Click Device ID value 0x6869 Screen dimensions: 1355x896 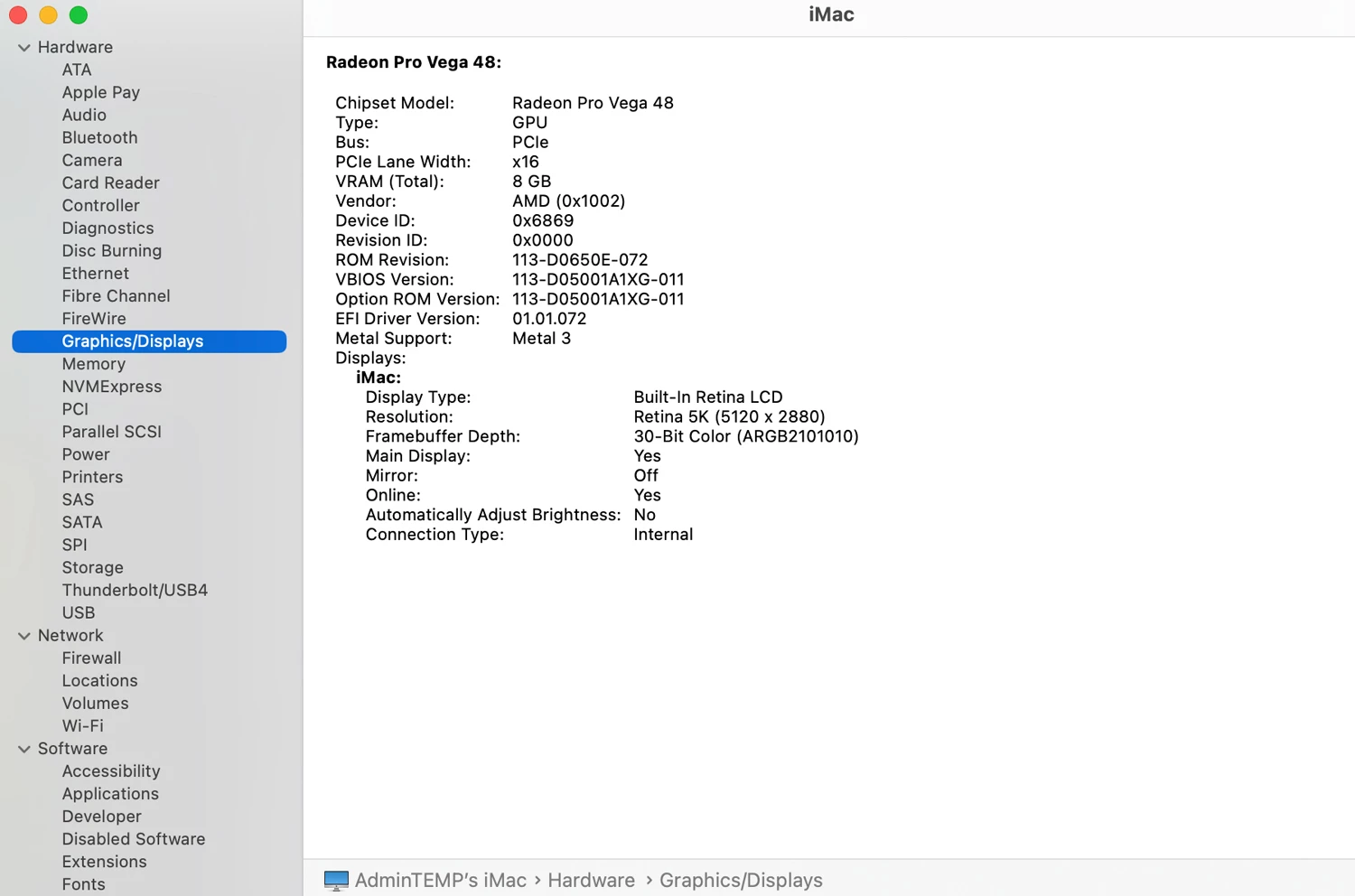tap(543, 220)
